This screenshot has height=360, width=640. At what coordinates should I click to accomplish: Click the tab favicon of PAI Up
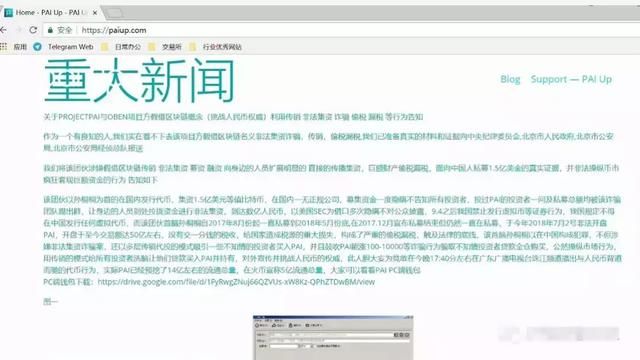8,13
